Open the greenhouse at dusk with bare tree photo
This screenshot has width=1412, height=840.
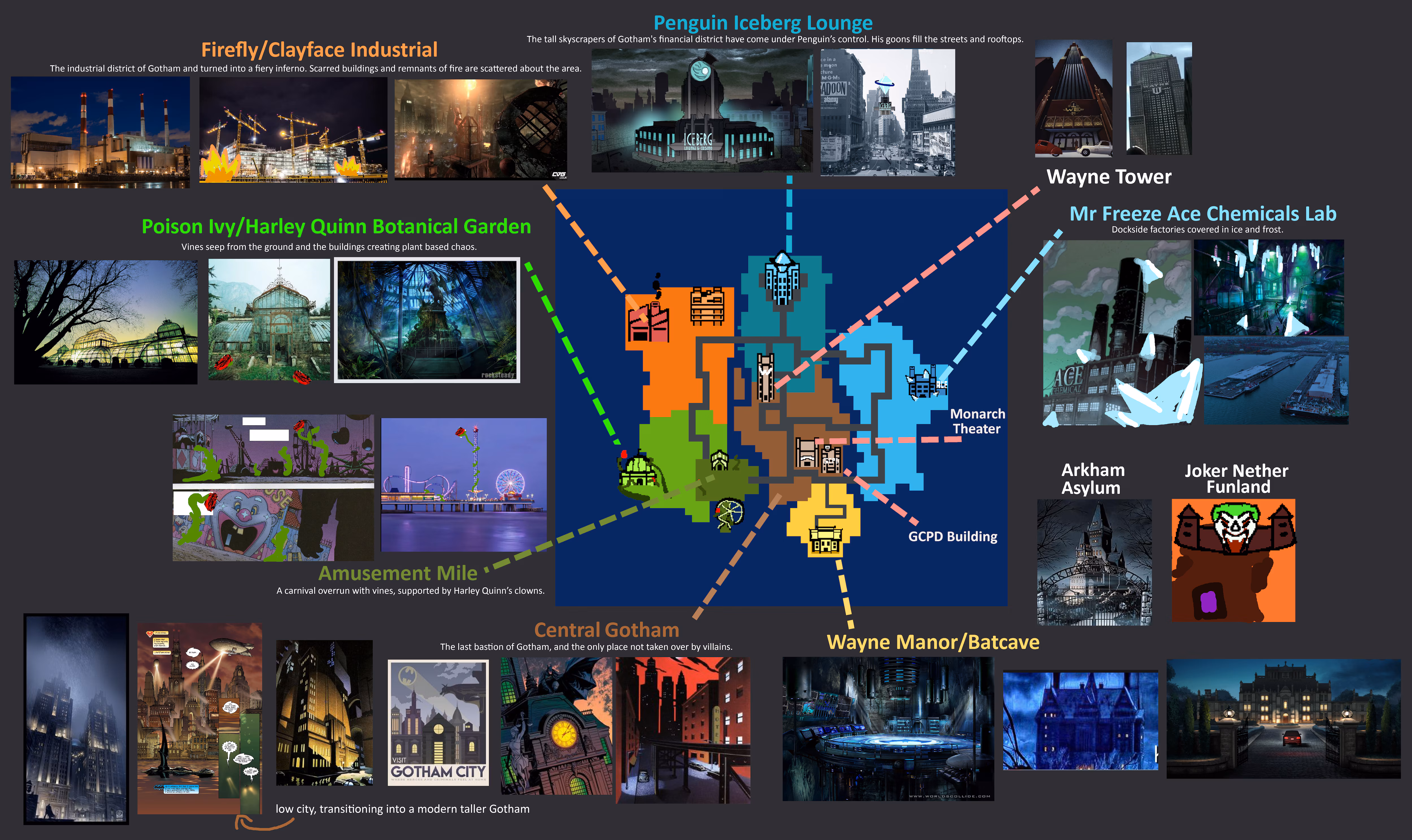point(106,322)
